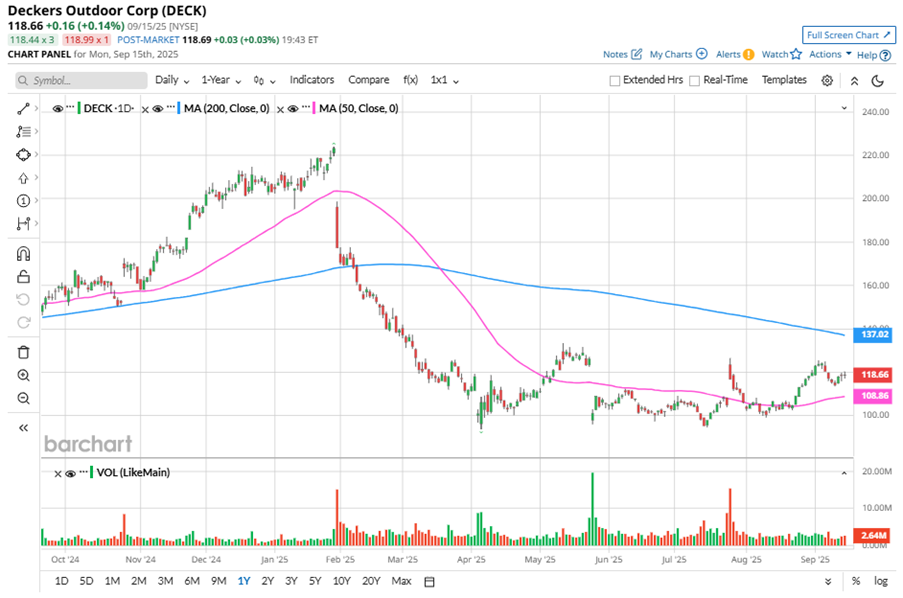This screenshot has height=598, width=903.
Task: Open the Daily frequency dropdown
Action: (172, 80)
